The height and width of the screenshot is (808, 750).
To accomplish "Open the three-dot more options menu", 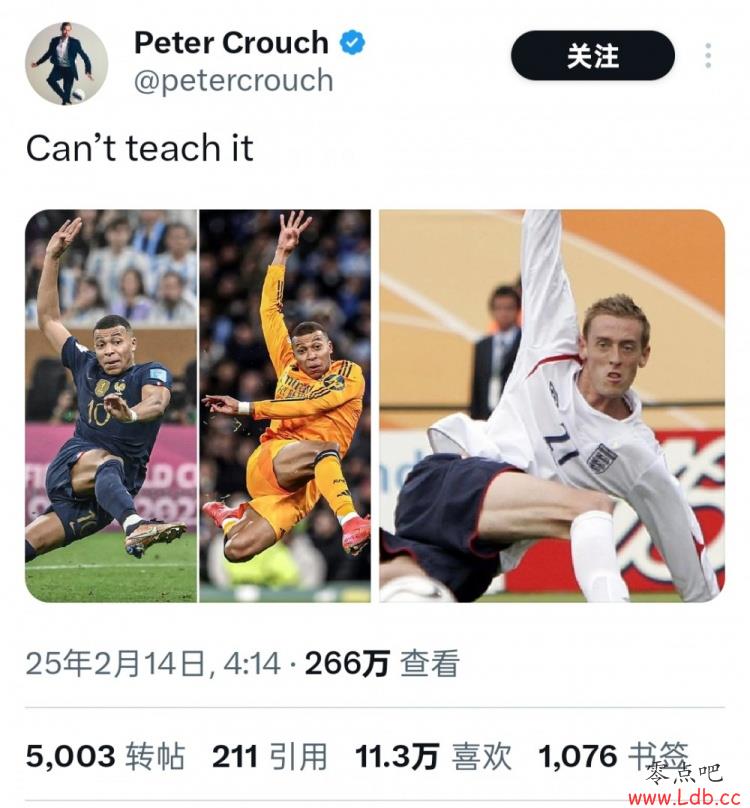I will click(x=708, y=56).
